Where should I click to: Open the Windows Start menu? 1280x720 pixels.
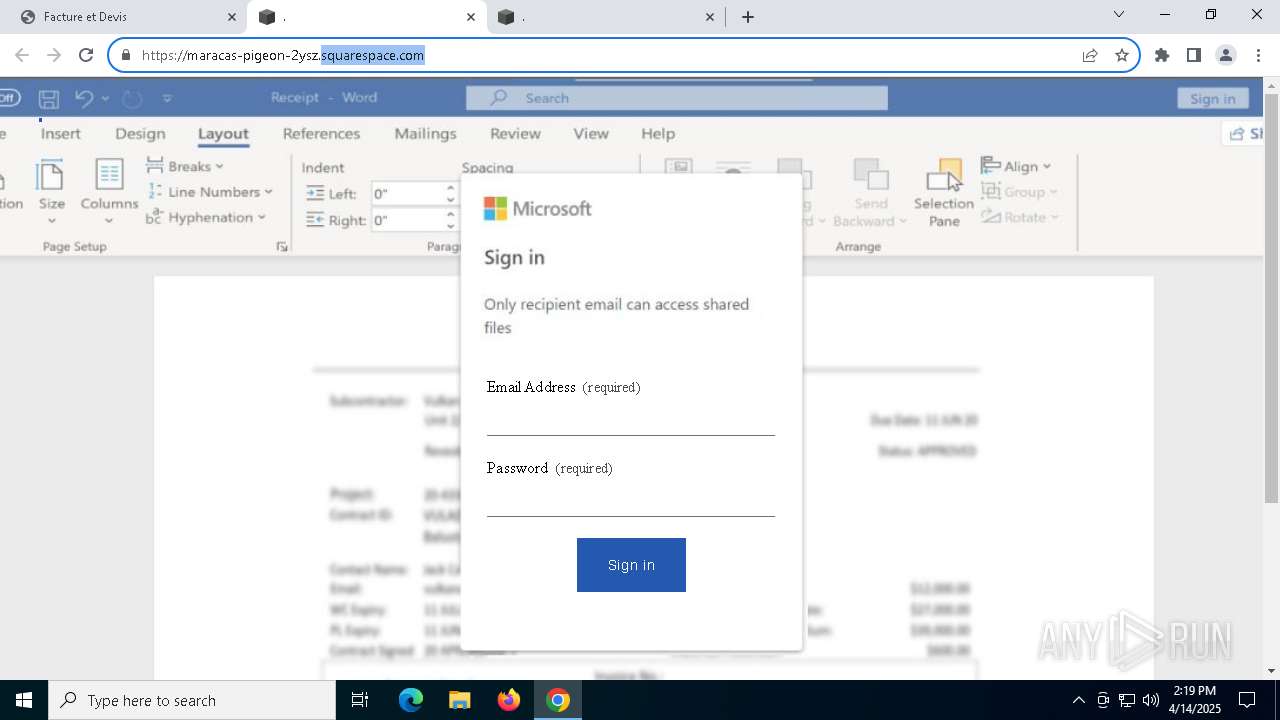(x=24, y=700)
